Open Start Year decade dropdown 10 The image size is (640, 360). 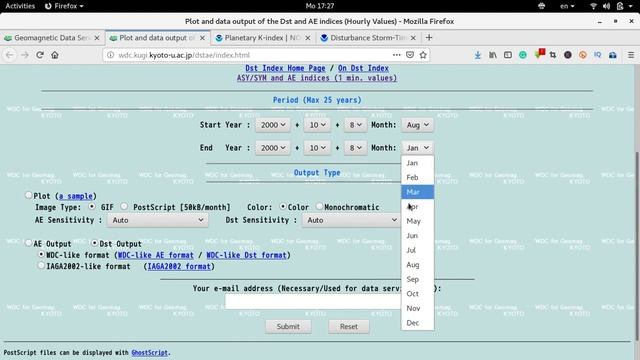(x=317, y=125)
